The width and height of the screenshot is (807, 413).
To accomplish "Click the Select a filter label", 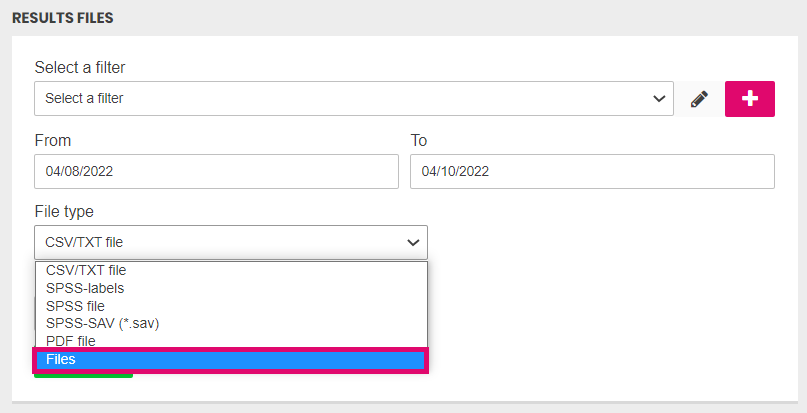I will coord(80,67).
